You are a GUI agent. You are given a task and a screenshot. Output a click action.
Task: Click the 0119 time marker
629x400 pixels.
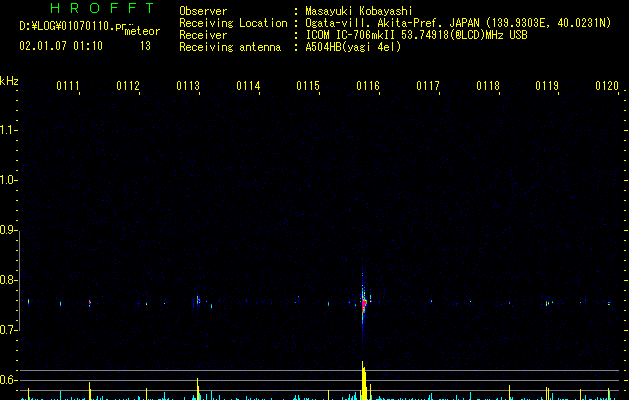click(x=547, y=86)
